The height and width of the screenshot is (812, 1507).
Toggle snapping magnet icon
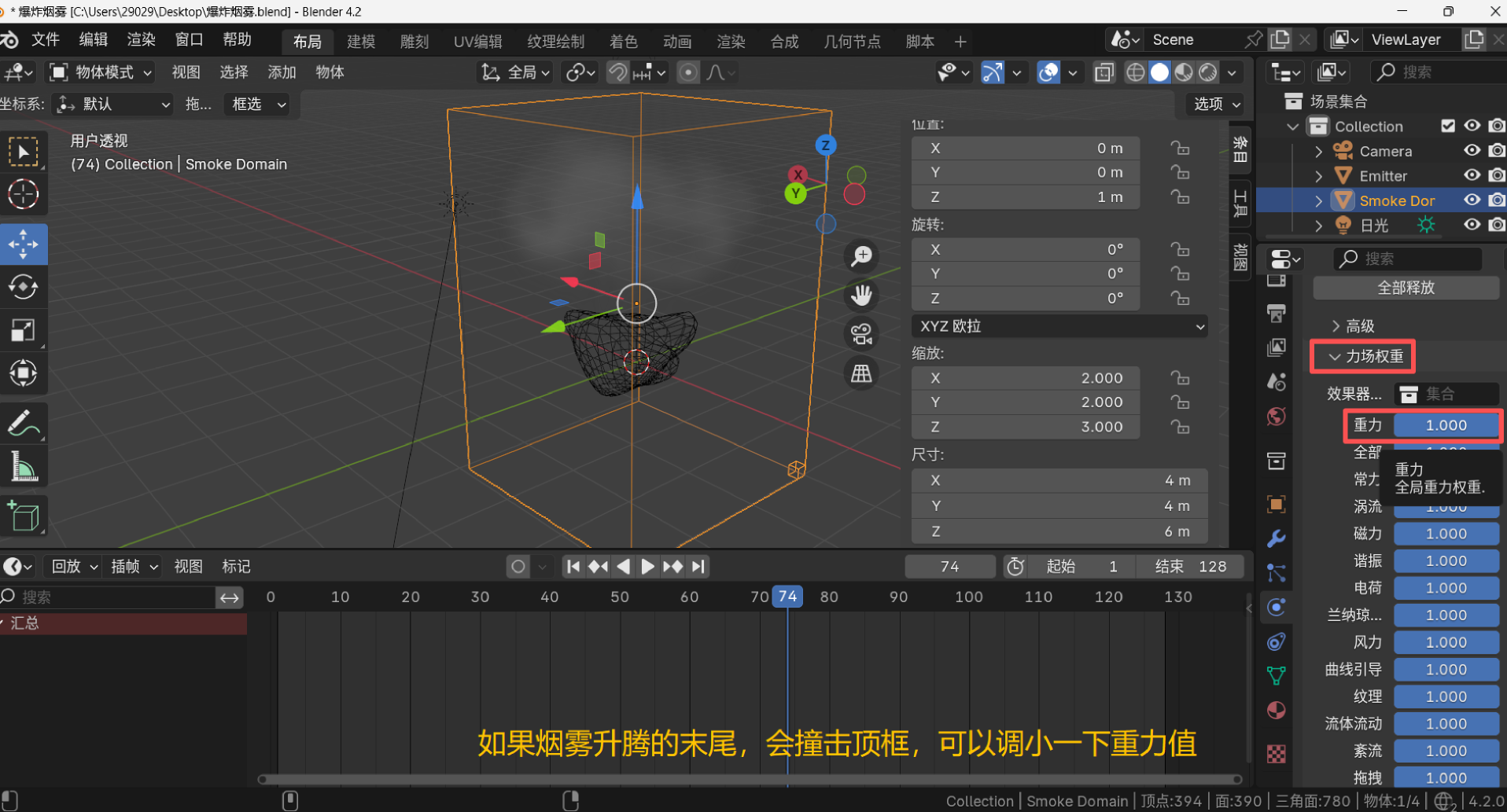[x=618, y=72]
